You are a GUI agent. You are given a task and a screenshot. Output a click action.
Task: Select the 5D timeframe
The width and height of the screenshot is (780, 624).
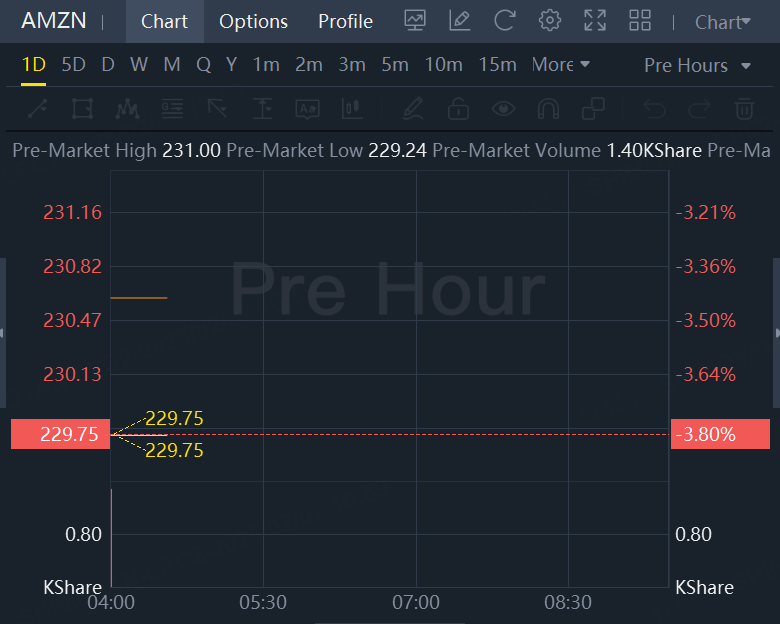pos(73,65)
